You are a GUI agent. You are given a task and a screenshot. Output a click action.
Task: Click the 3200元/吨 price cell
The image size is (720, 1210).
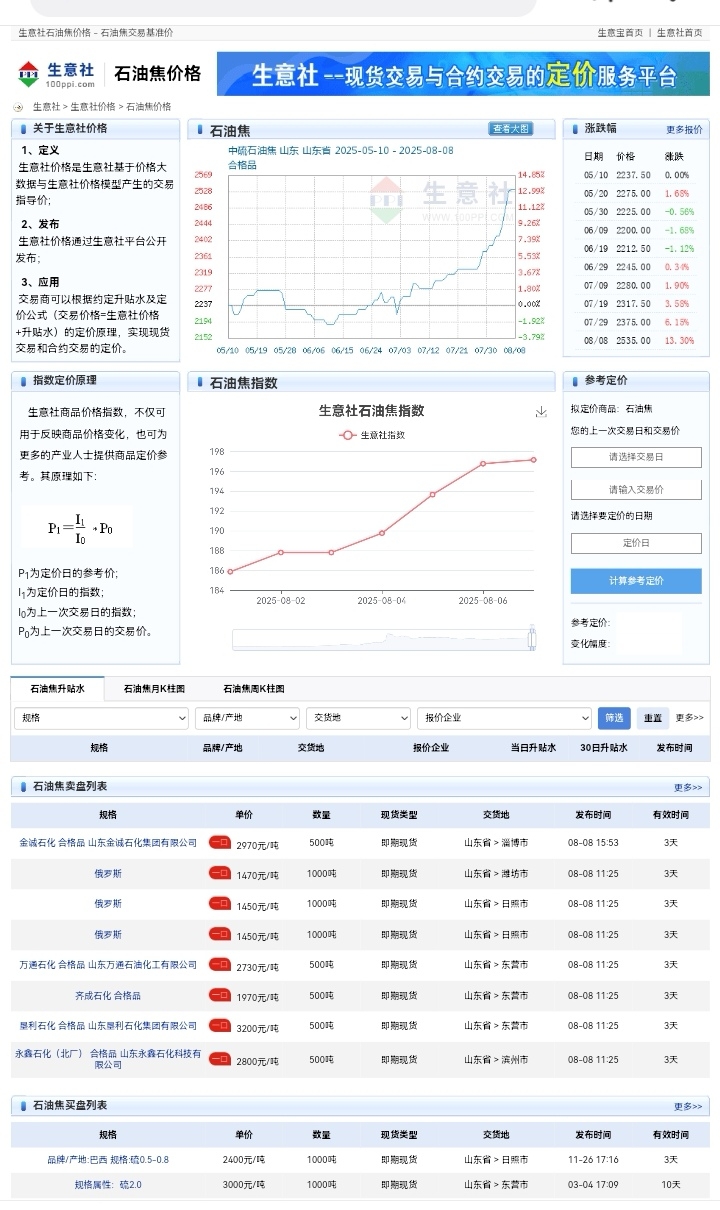tap(257, 1028)
